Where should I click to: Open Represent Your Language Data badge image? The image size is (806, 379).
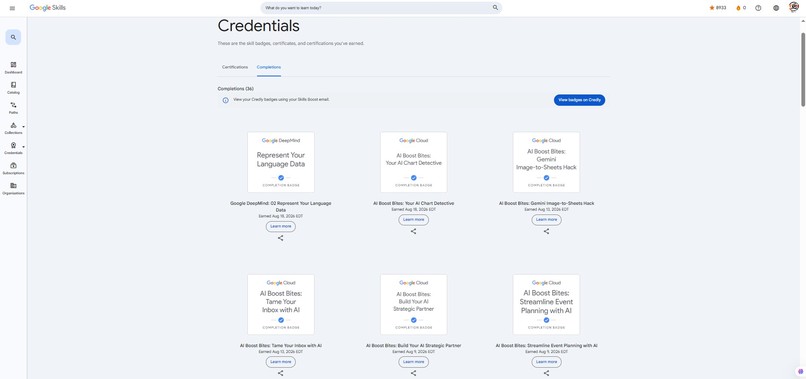(x=281, y=162)
